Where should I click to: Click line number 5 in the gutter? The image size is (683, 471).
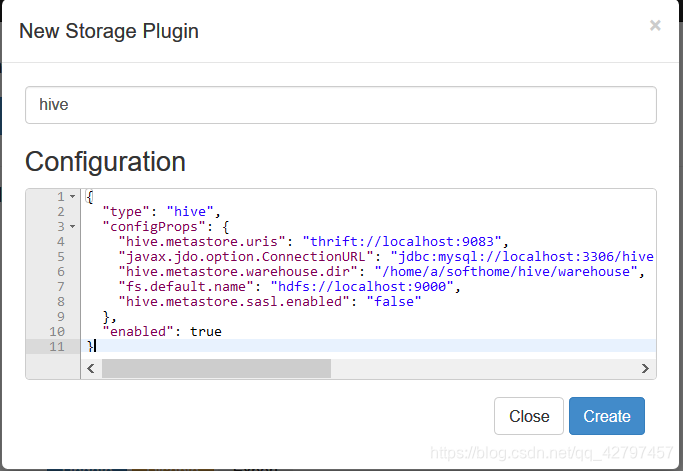(x=61, y=257)
